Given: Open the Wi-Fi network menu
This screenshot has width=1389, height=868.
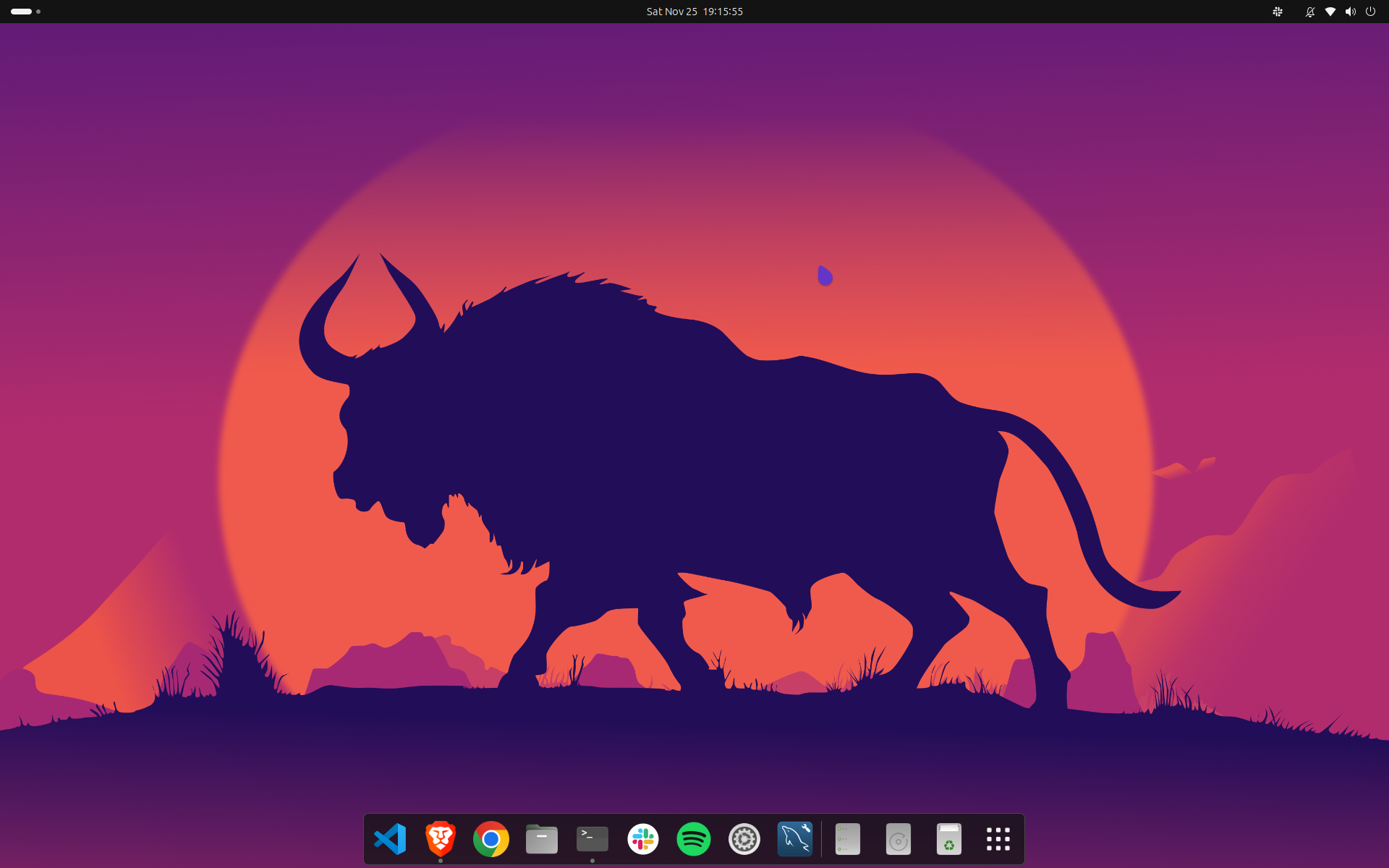Looking at the screenshot, I should tap(1330, 12).
